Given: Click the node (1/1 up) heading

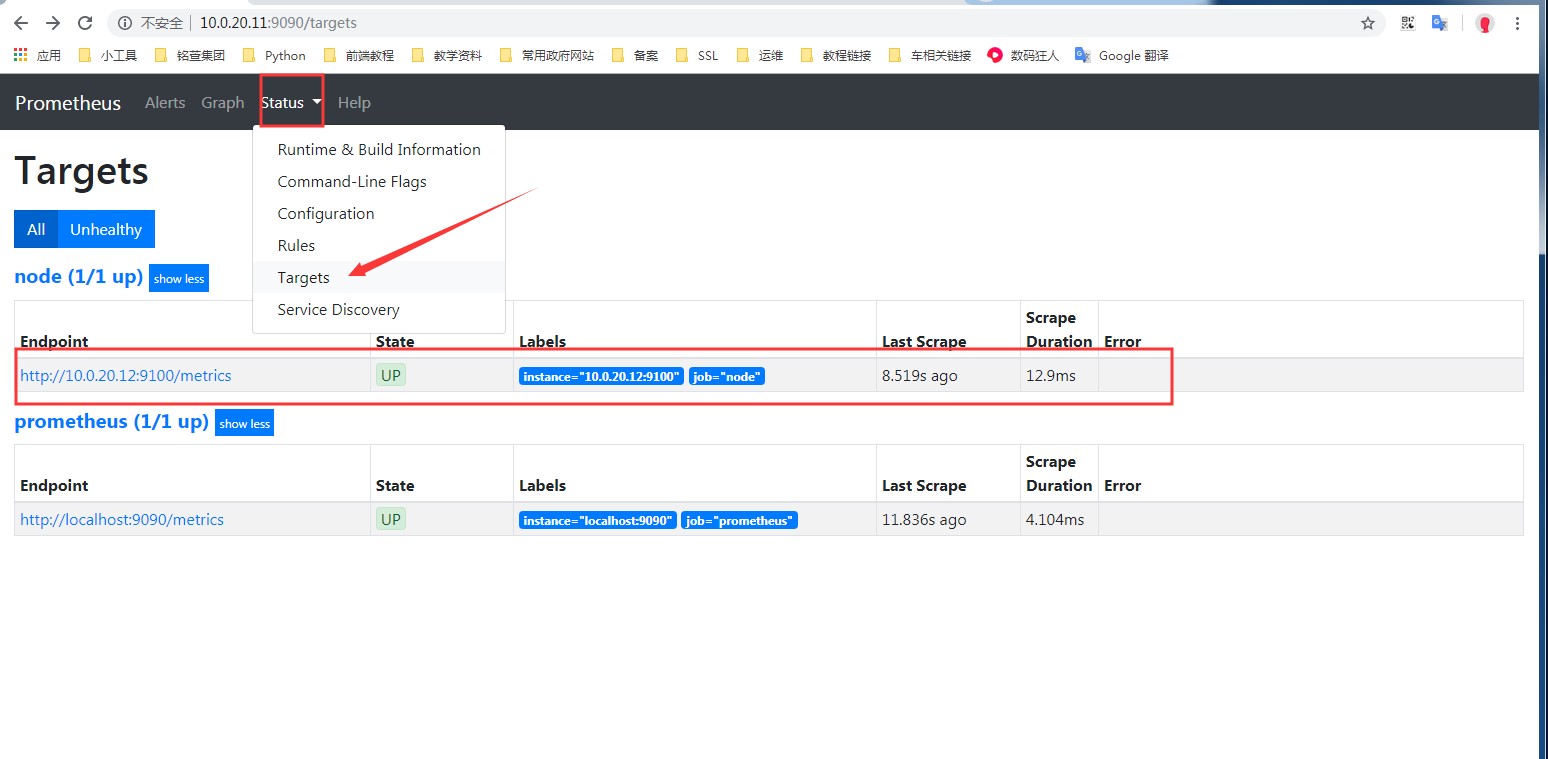Looking at the screenshot, I should pyautogui.click(x=79, y=277).
